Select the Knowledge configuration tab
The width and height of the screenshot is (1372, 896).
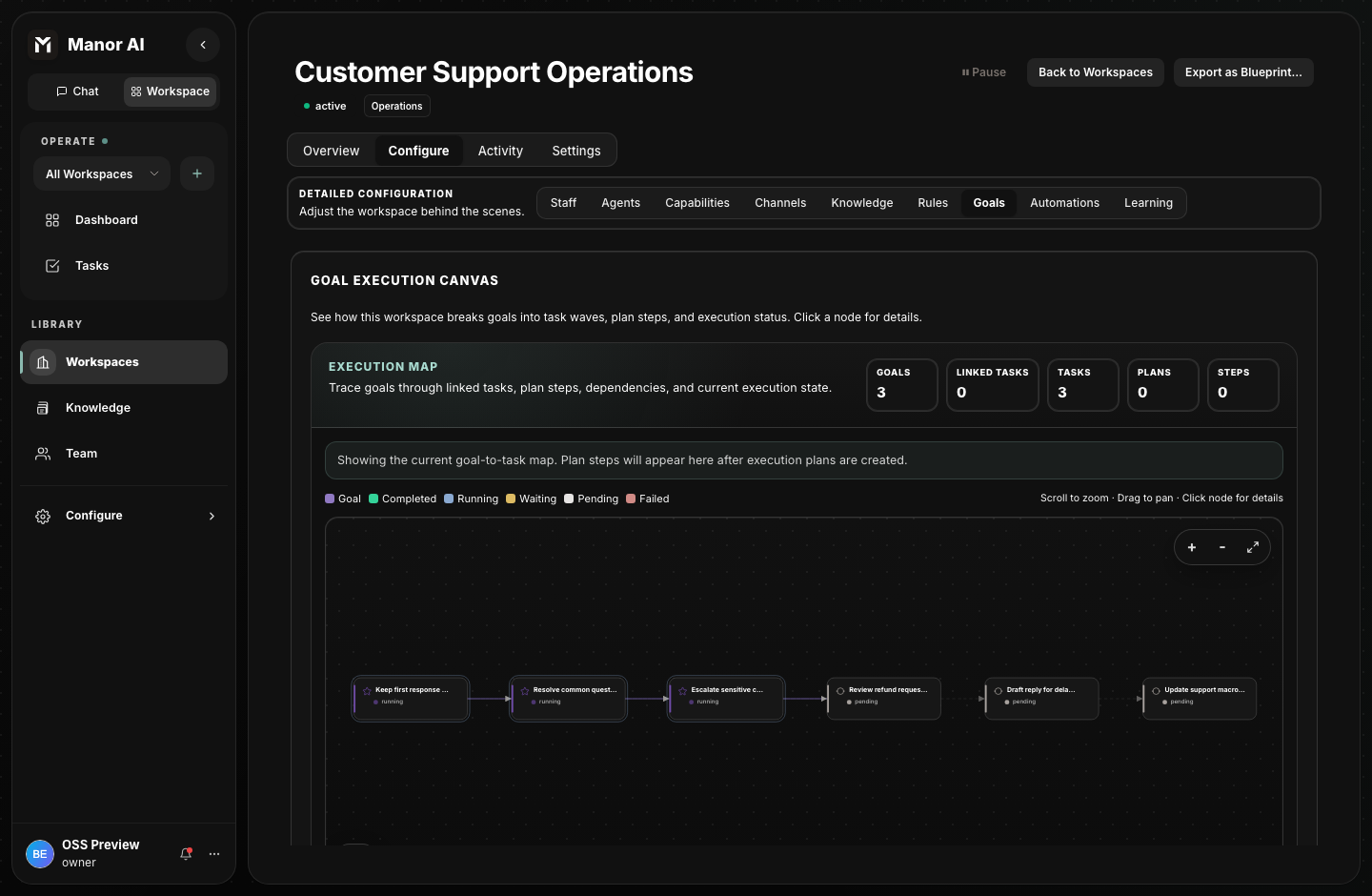(x=862, y=203)
